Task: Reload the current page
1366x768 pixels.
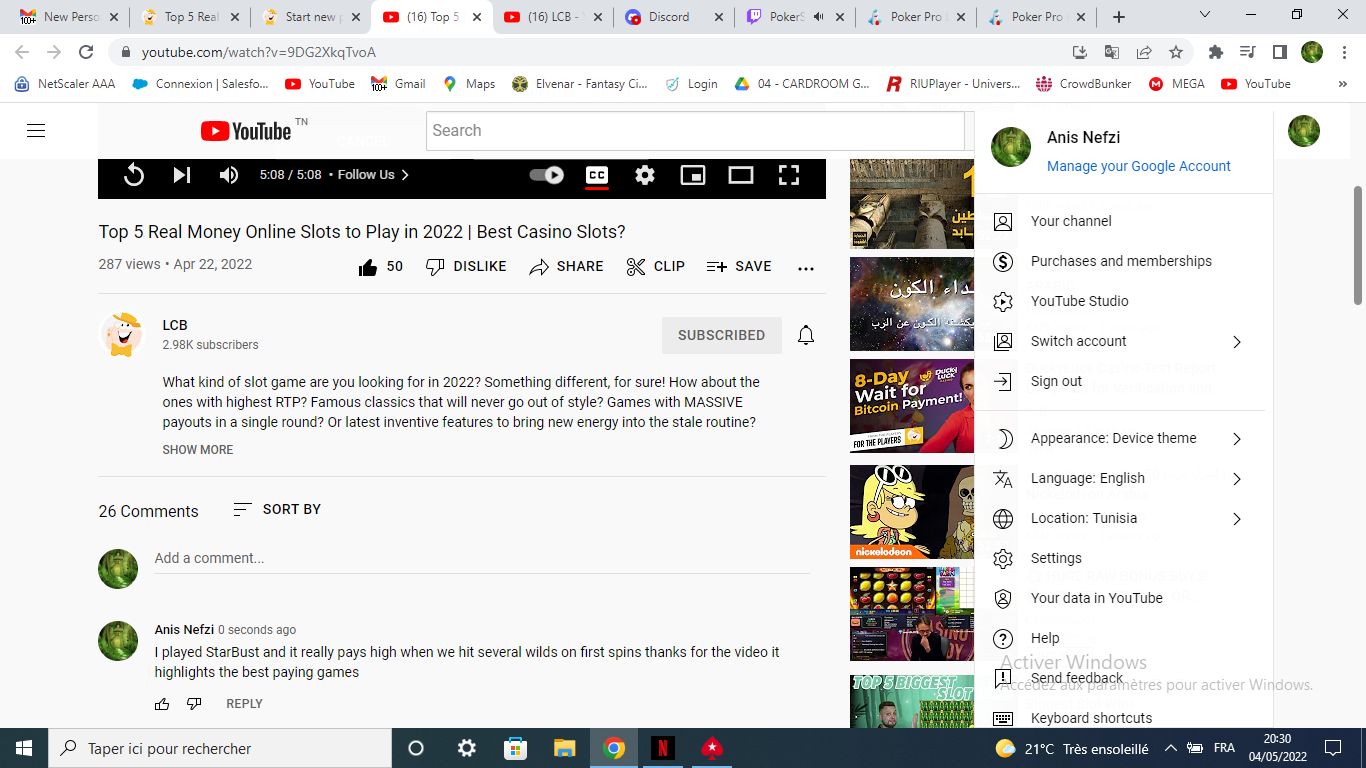Action: click(86, 52)
